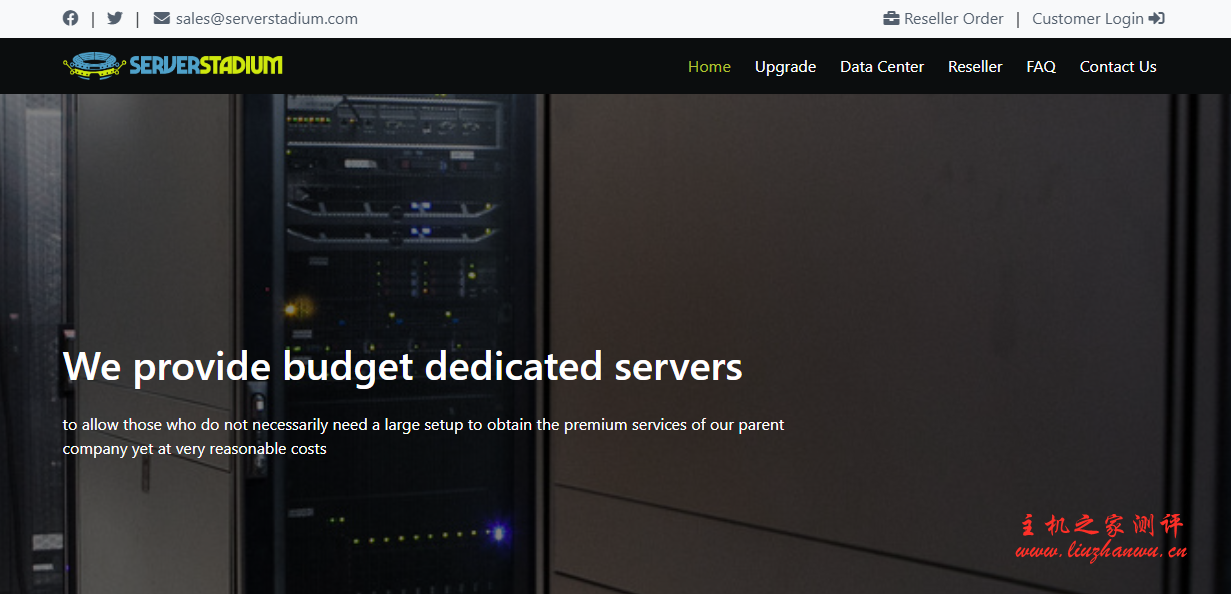
Task: Open the Reseller Order link text
Action: click(953, 18)
